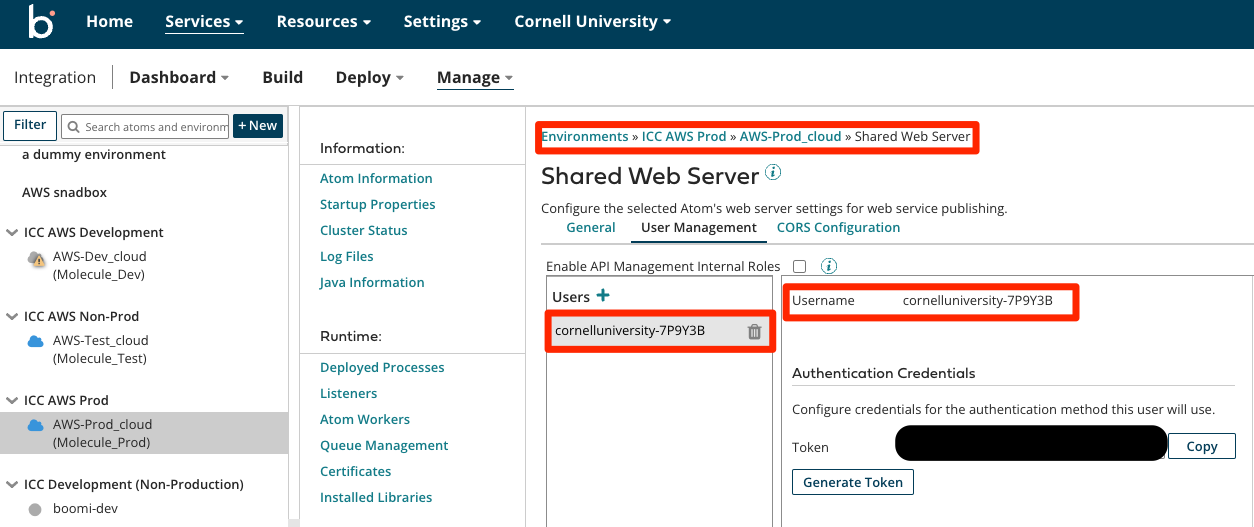Open Java Information link
Viewport: 1254px width, 527px height.
coord(372,282)
